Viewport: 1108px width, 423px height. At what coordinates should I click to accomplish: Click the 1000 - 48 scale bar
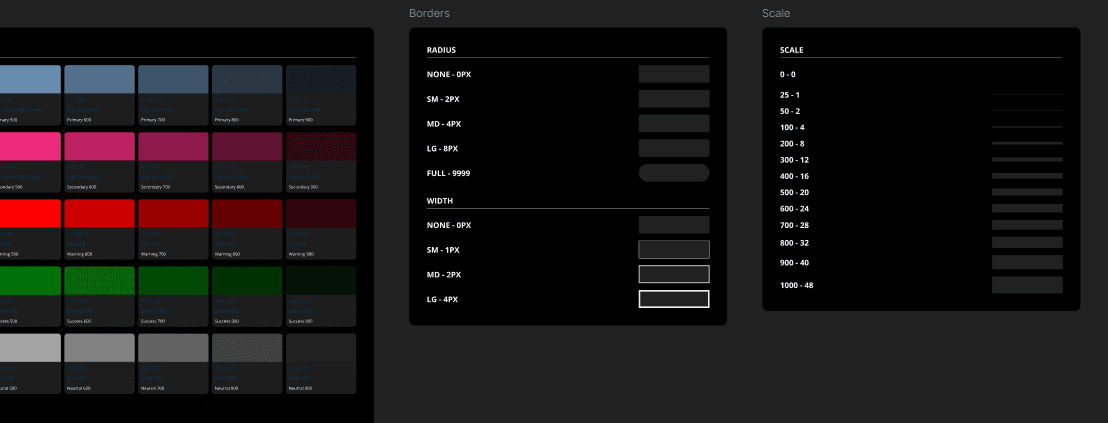point(1027,285)
